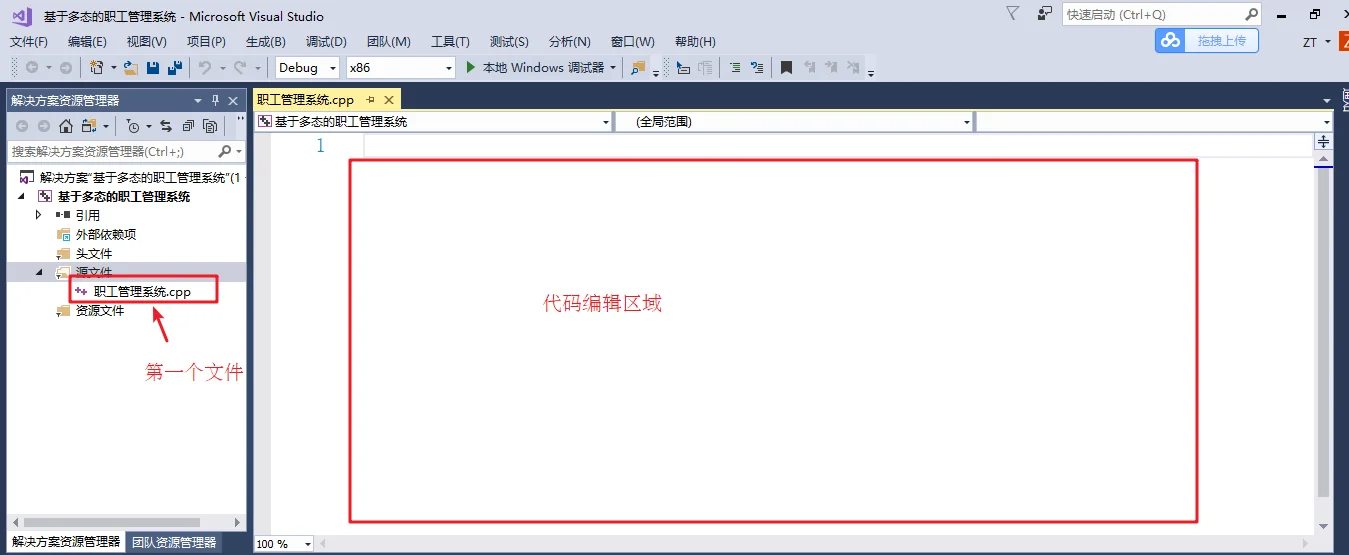
Task: Switch to 团队资源管理器 tab
Action: click(174, 542)
